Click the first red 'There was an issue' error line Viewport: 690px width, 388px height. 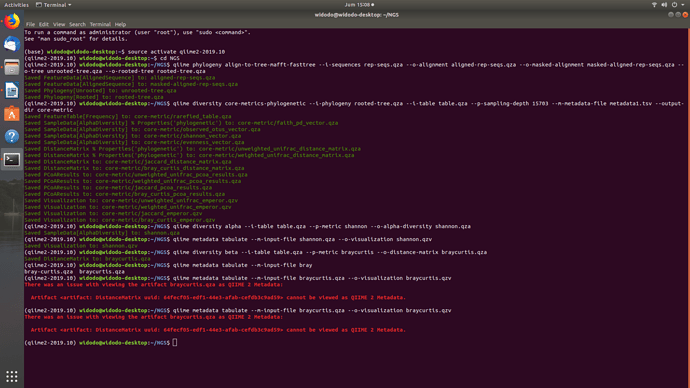154,285
